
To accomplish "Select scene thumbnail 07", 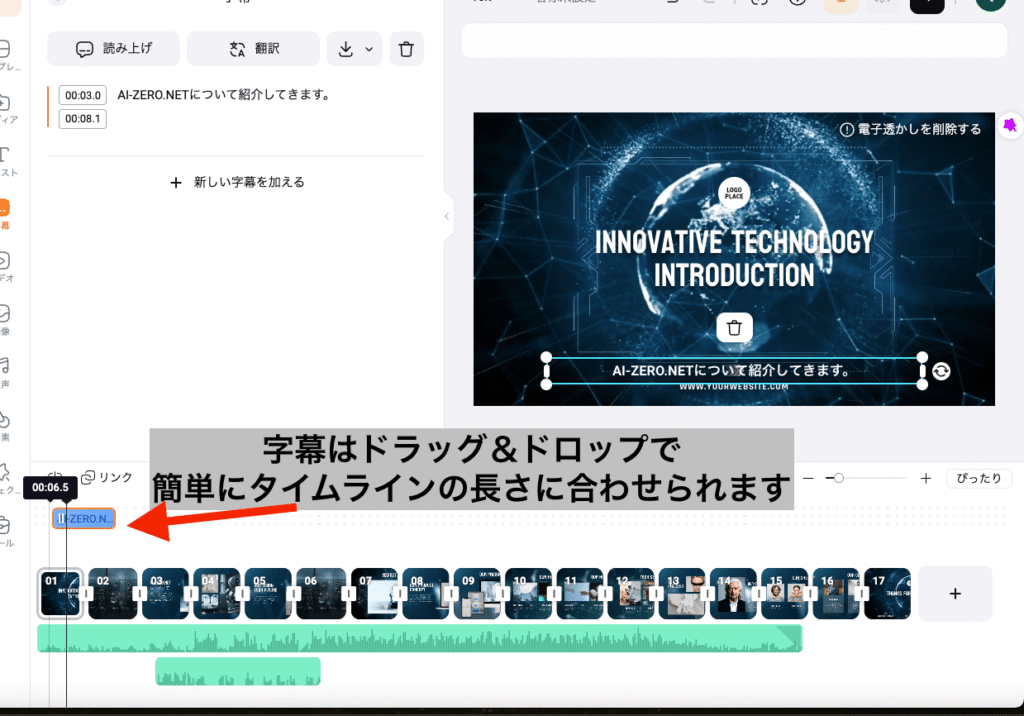I will [x=374, y=593].
